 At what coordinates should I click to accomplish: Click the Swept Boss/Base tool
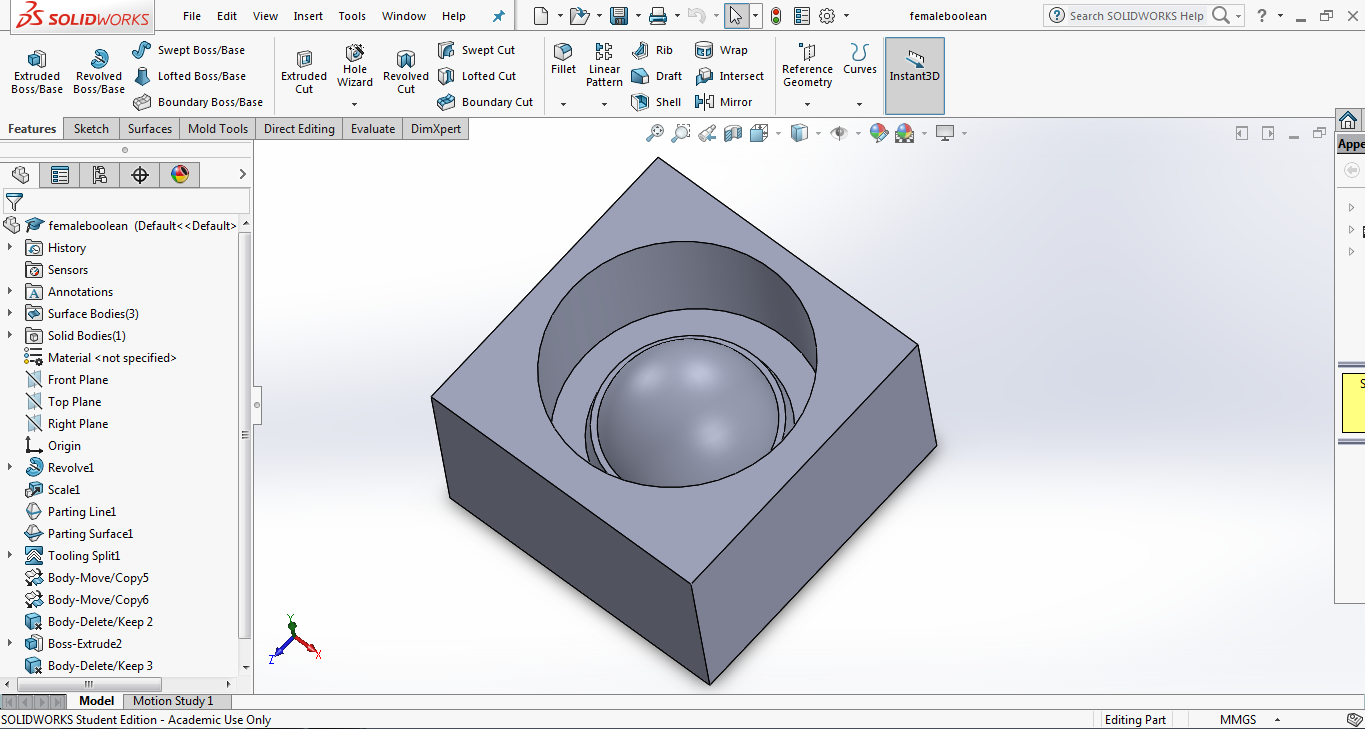[188, 50]
